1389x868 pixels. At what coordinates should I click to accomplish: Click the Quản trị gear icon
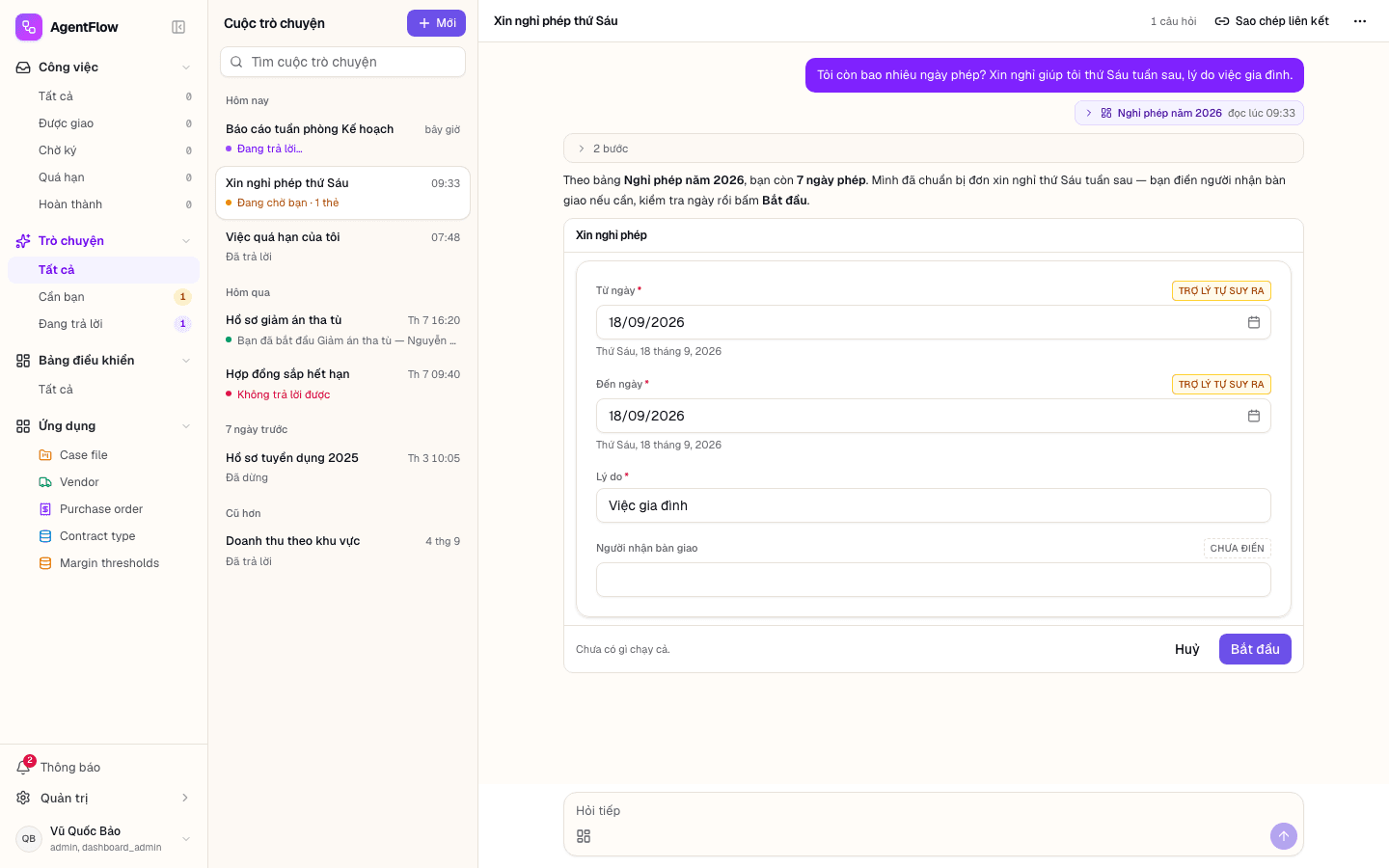23,798
